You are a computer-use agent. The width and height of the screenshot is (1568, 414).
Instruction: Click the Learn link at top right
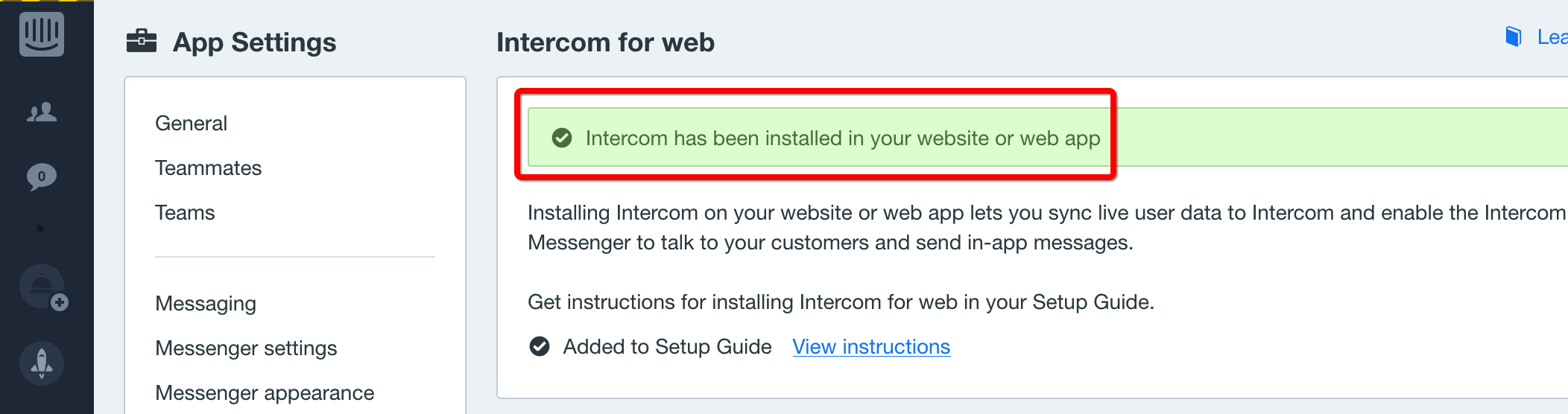click(1552, 37)
